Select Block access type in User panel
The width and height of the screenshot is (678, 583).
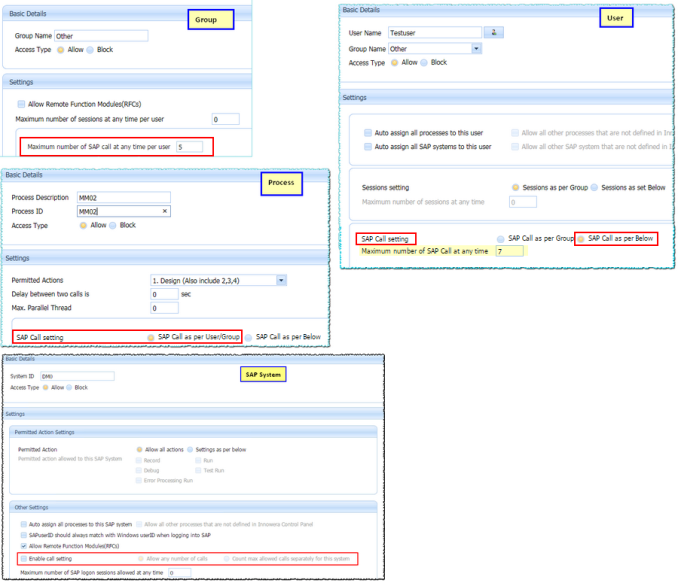pos(424,63)
